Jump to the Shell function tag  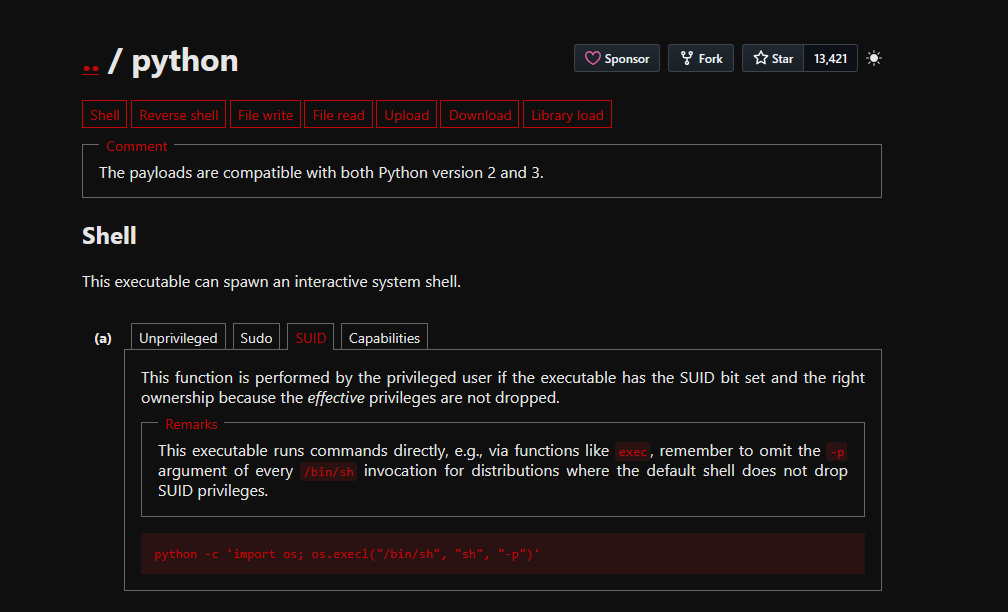tap(105, 114)
